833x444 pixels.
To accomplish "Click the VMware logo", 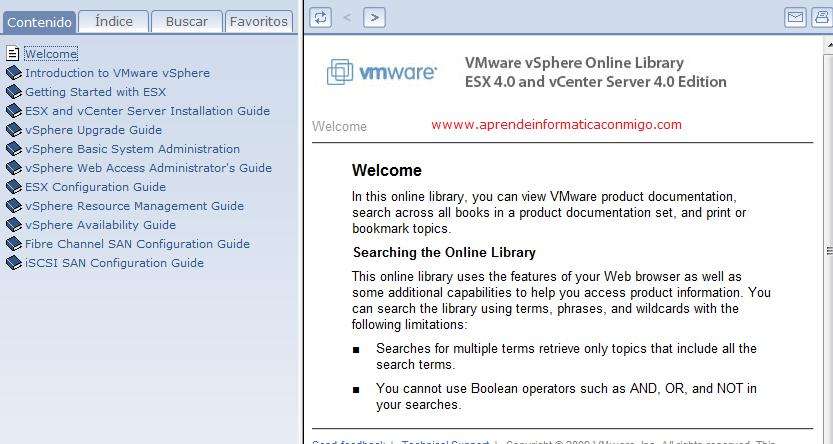I will pyautogui.click(x=381, y=72).
